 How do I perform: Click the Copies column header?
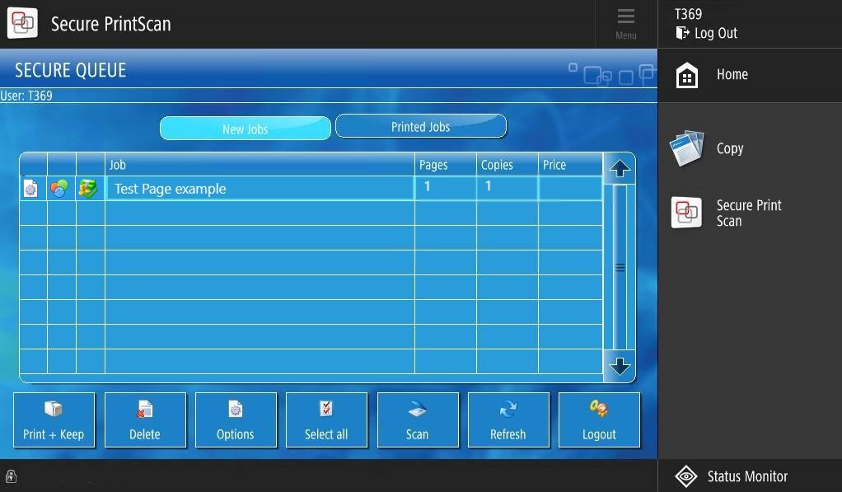[x=507, y=165]
